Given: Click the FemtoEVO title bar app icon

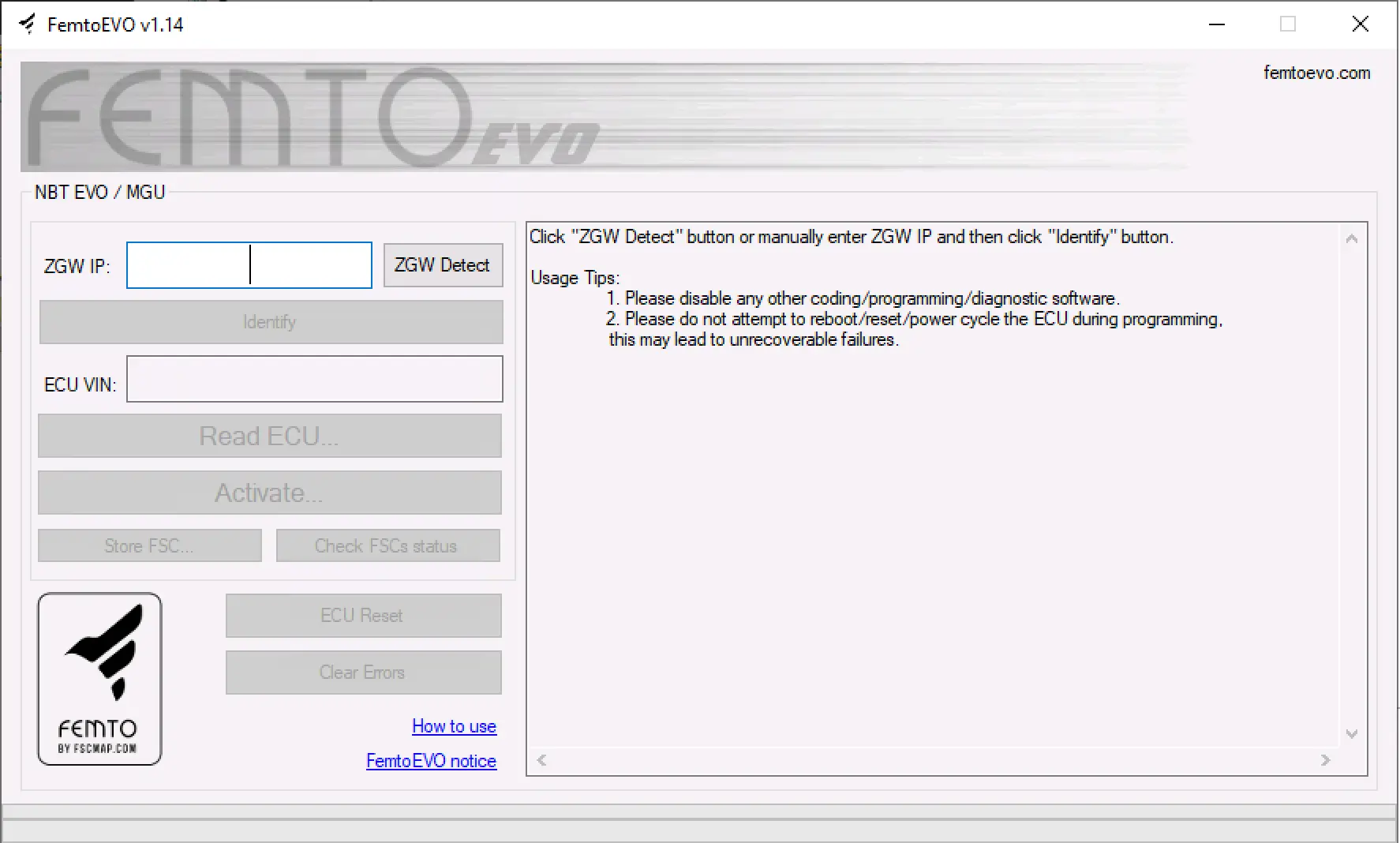Looking at the screenshot, I should click(28, 24).
